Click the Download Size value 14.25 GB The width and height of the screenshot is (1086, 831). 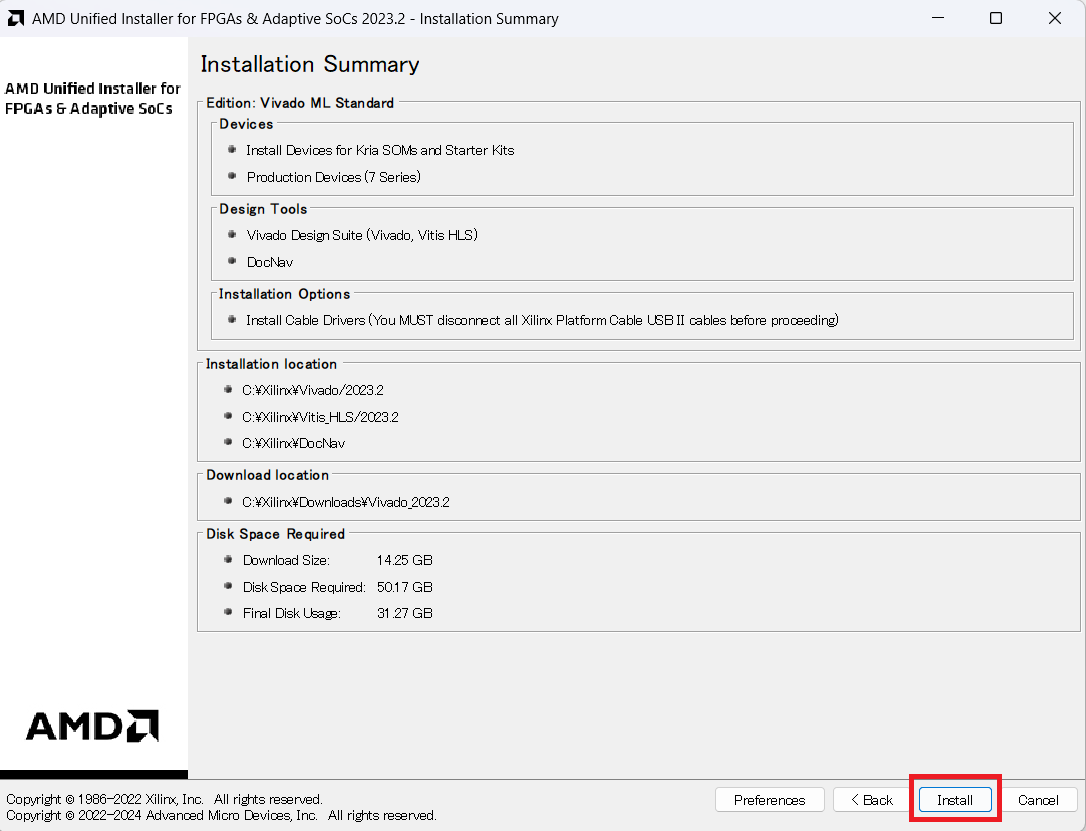tap(404, 560)
